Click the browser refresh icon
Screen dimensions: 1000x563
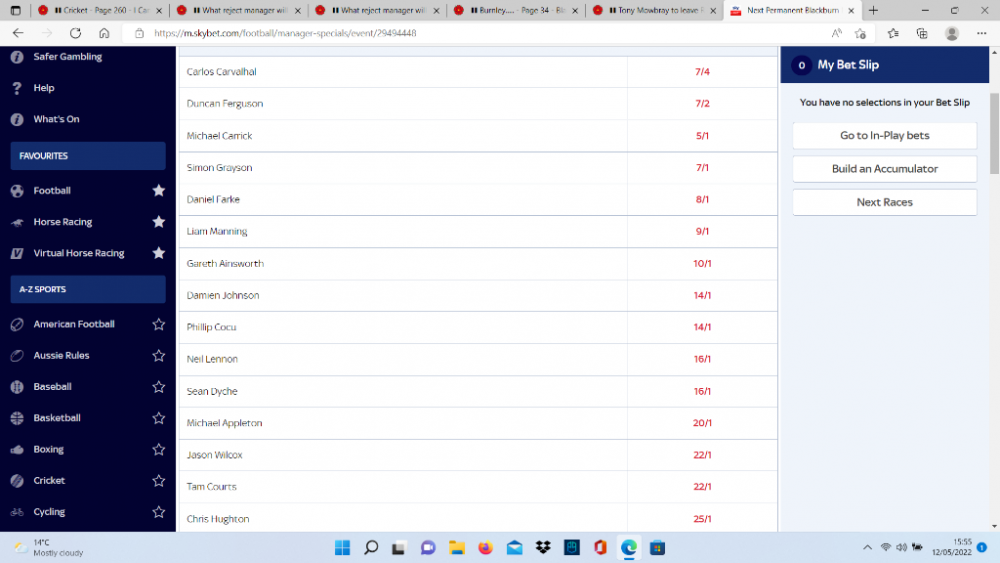(75, 33)
